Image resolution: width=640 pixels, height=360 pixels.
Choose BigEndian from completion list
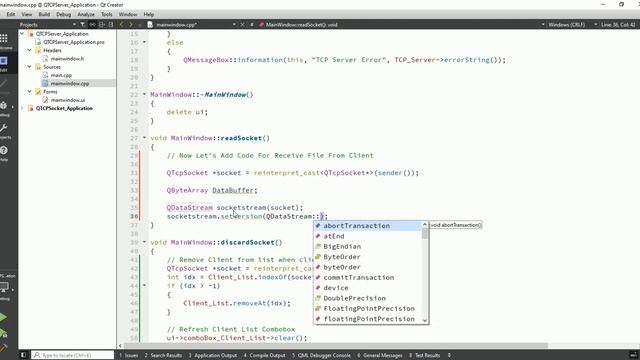368,246
